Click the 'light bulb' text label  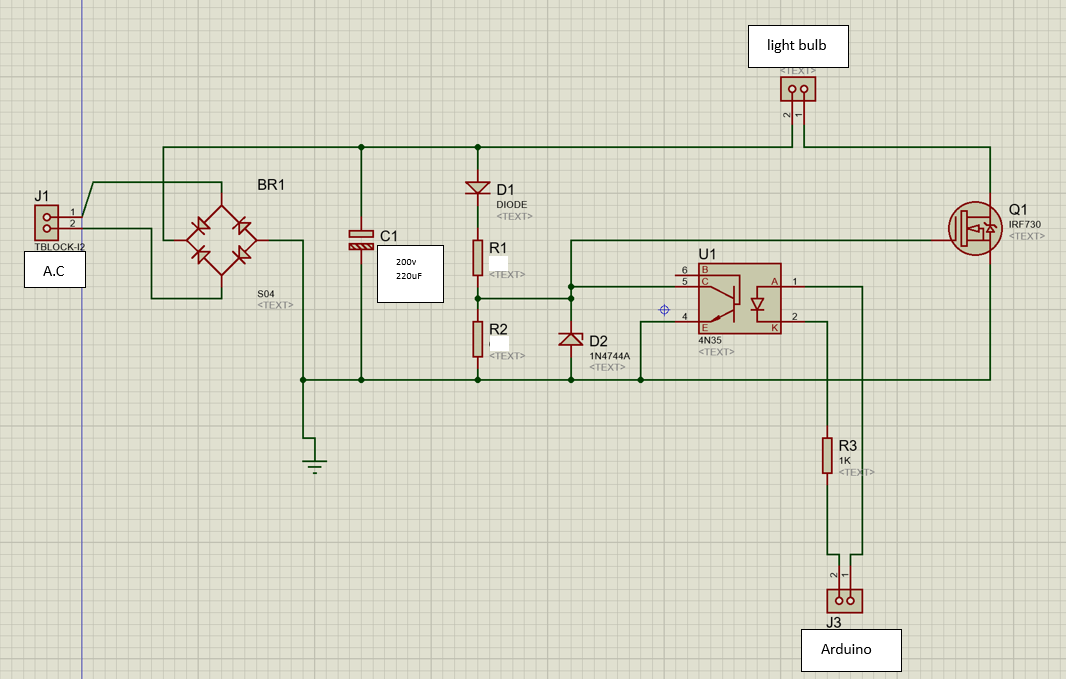coord(797,45)
